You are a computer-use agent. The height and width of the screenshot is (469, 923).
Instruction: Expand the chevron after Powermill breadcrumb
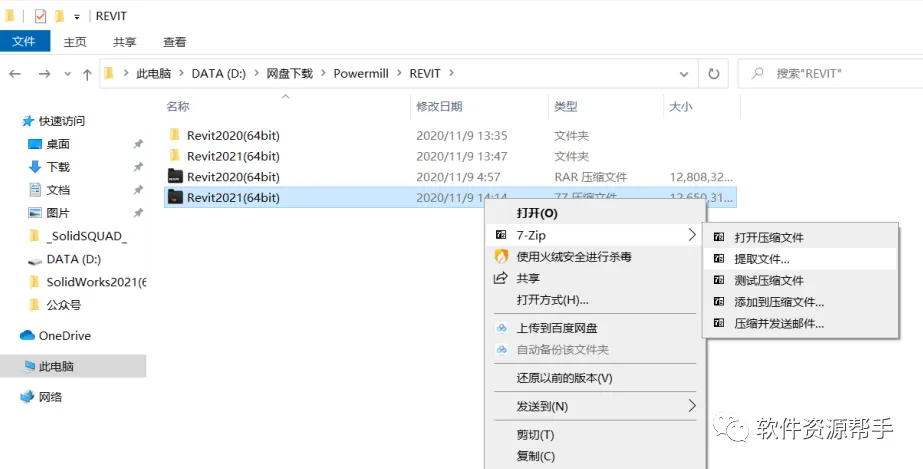click(399, 74)
